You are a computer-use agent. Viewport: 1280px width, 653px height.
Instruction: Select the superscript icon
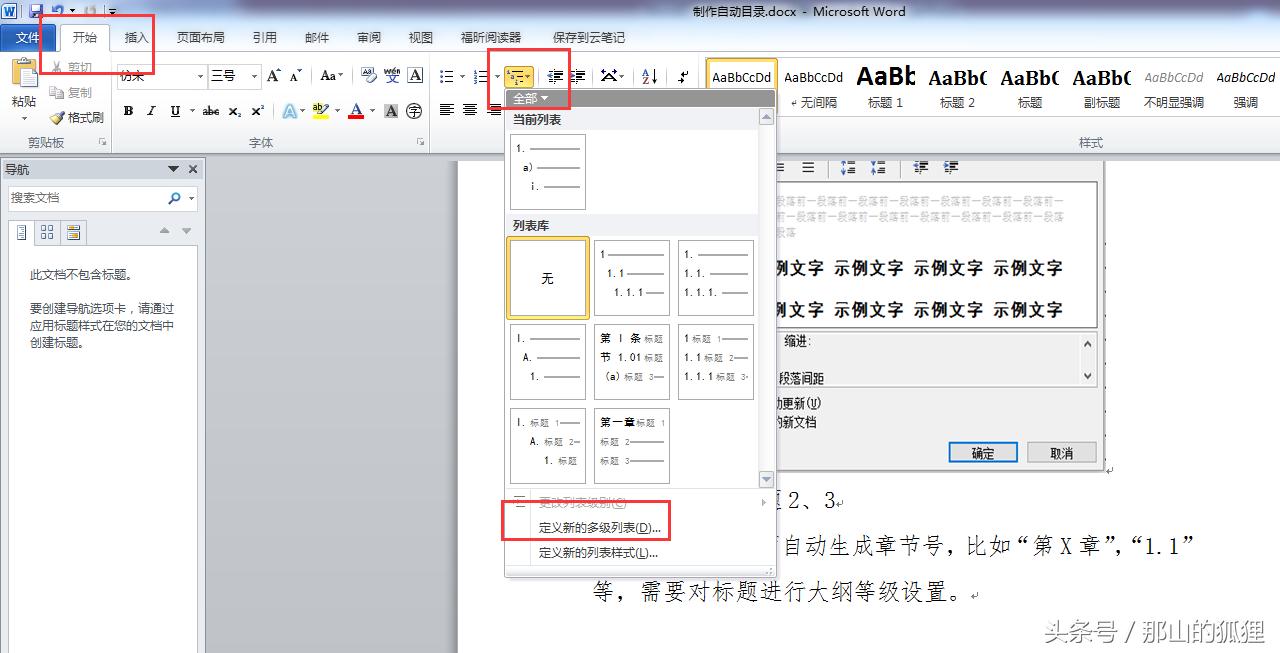click(258, 110)
